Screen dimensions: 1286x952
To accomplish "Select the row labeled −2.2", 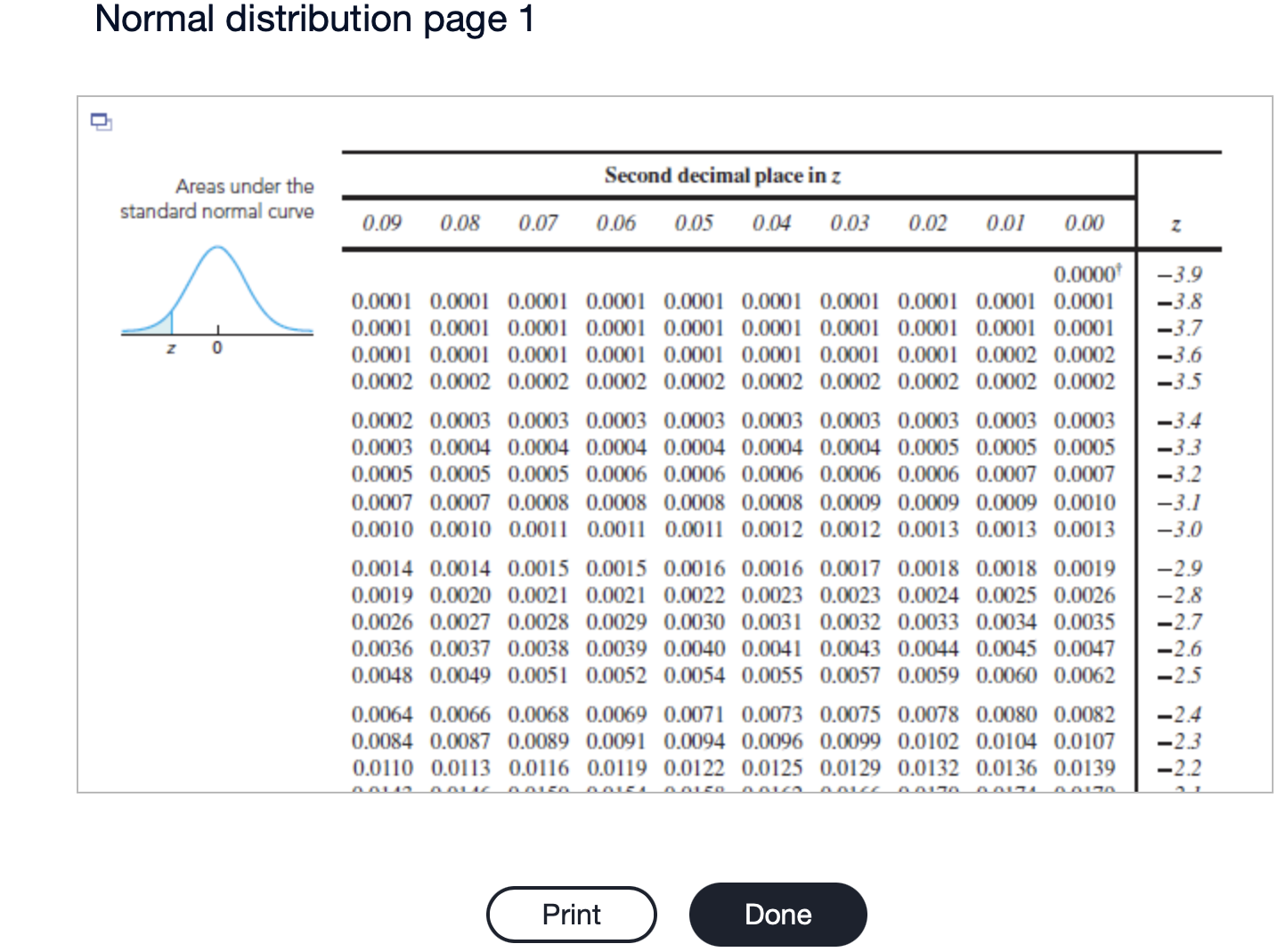I will pyautogui.click(x=1177, y=767).
